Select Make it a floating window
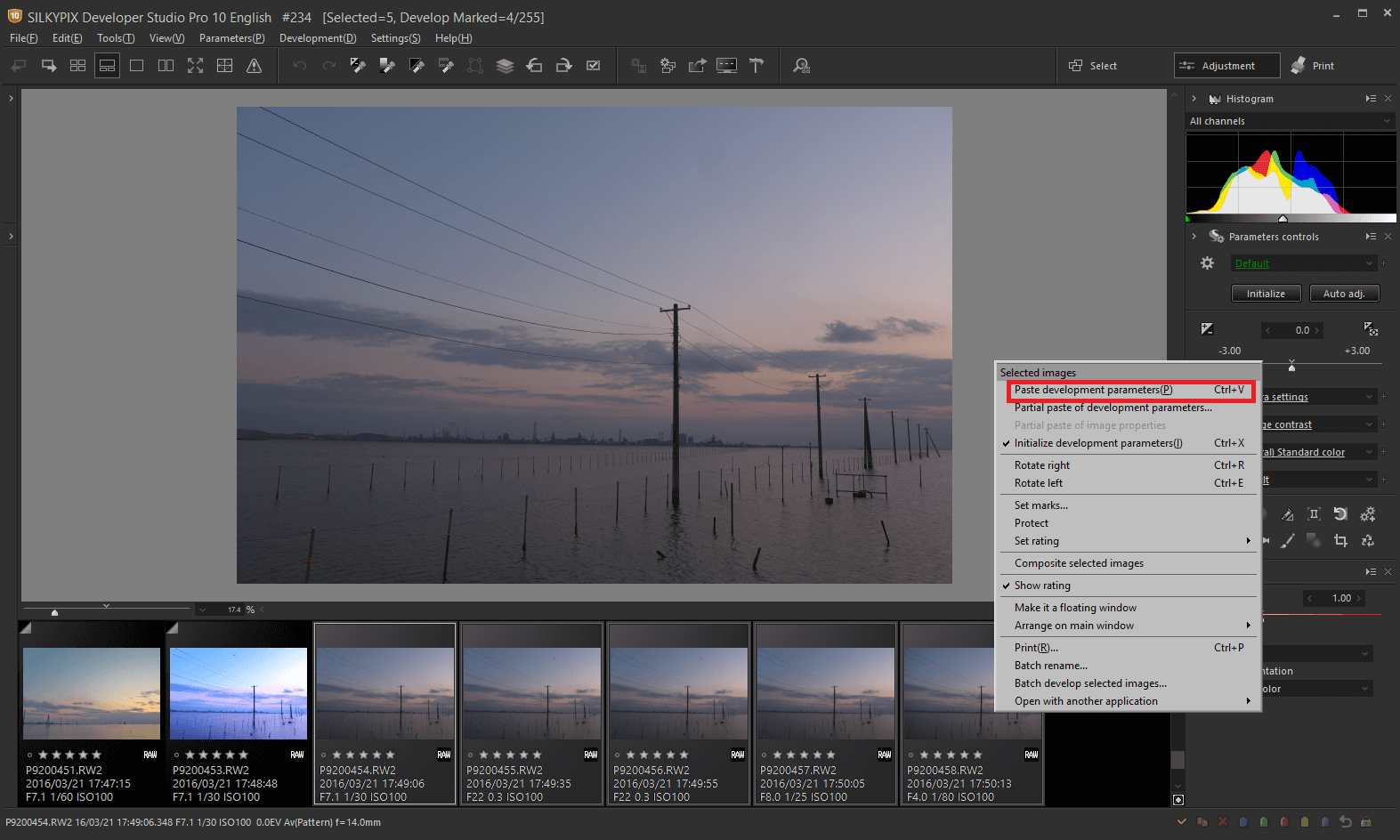1400x840 pixels. coord(1128,608)
